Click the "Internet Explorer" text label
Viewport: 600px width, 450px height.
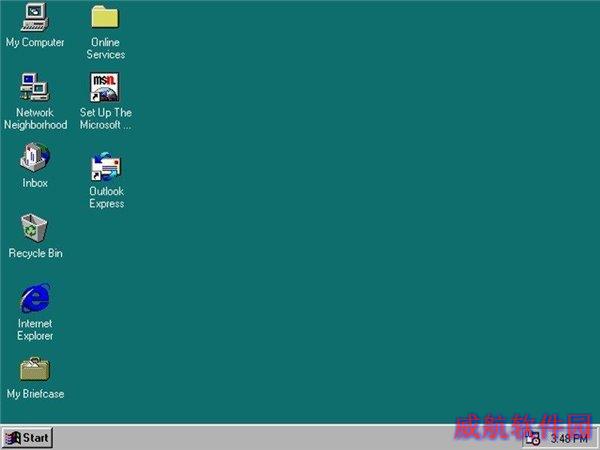click(x=35, y=329)
